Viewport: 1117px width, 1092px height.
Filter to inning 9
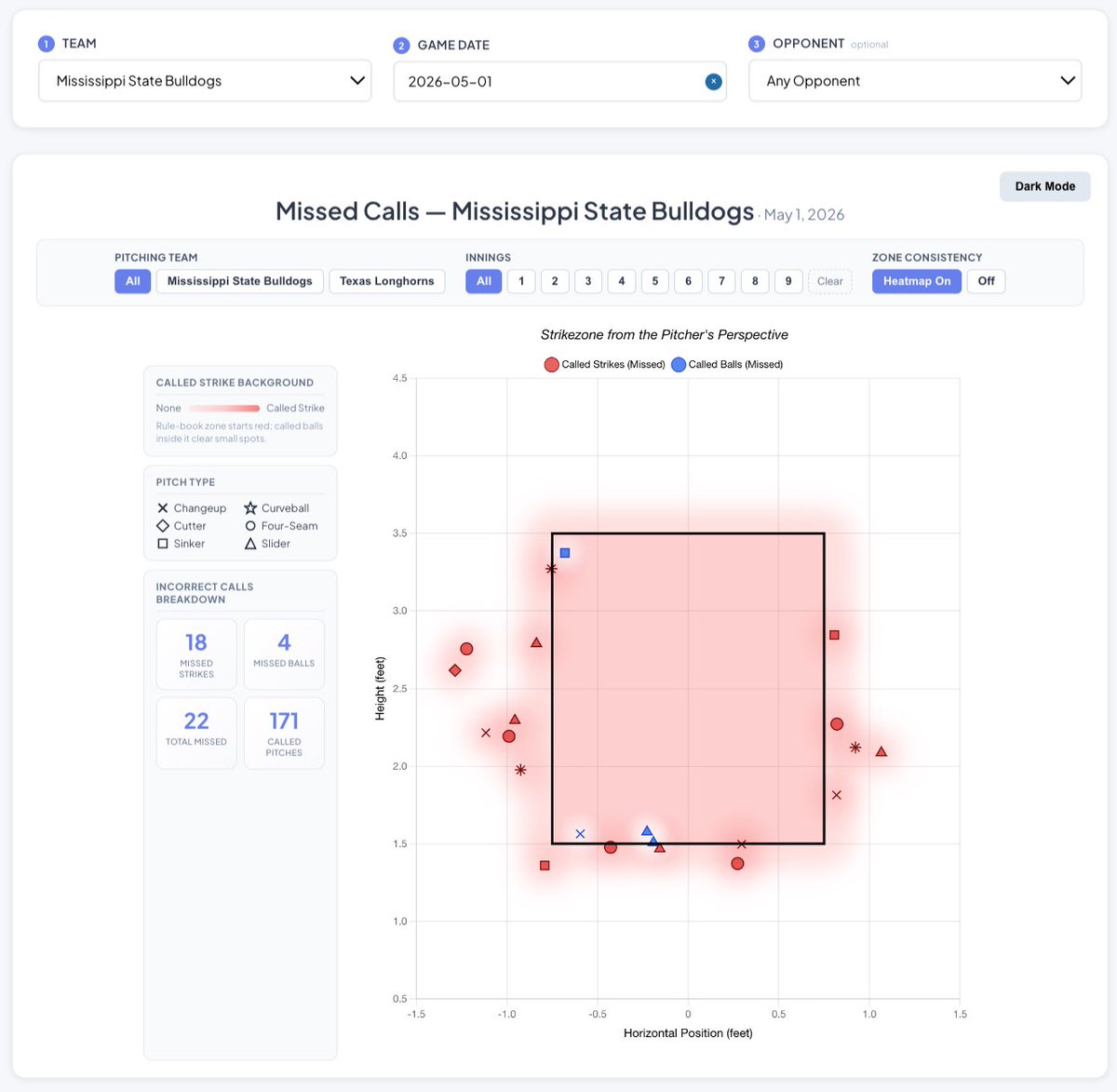(x=788, y=281)
